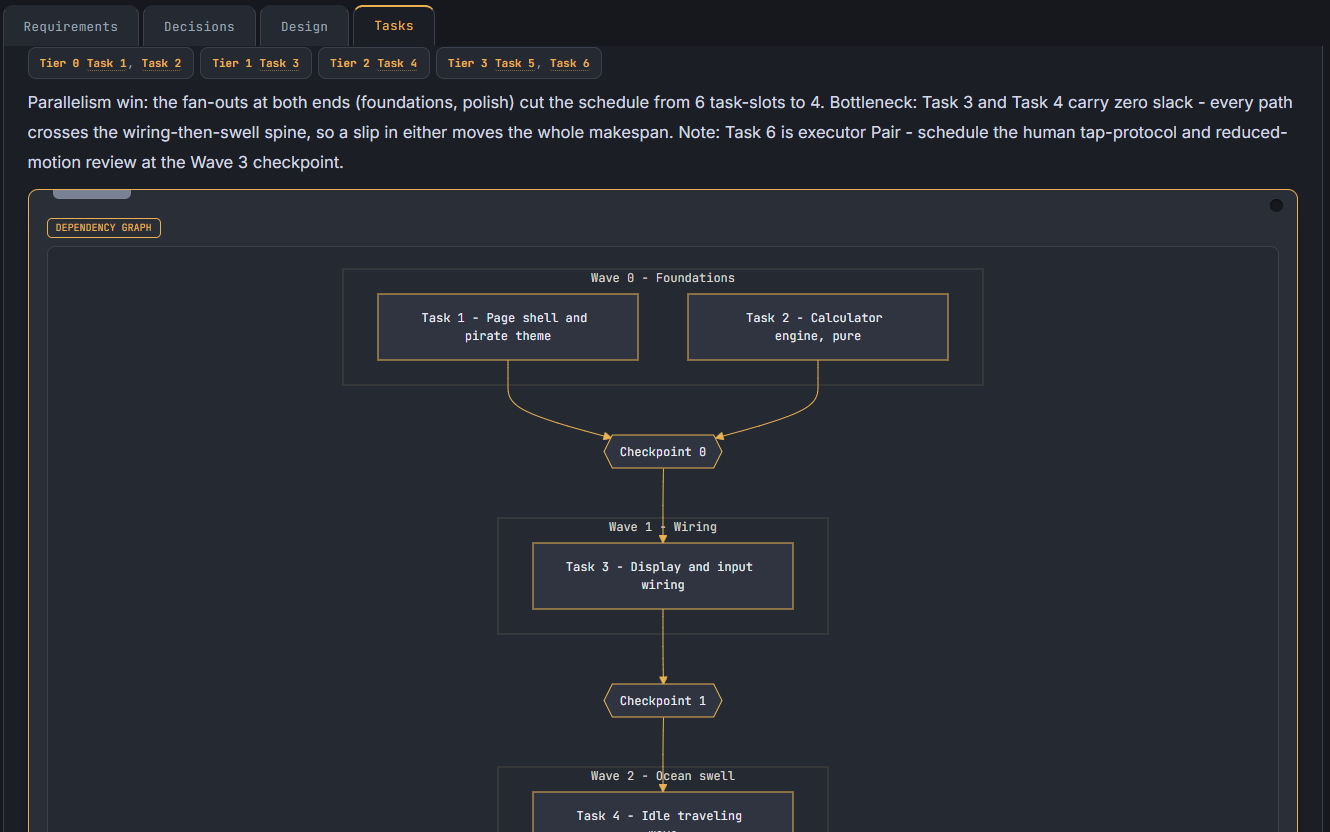Select the Task 1 Page shell graph node
1330x832 pixels.
coord(508,327)
